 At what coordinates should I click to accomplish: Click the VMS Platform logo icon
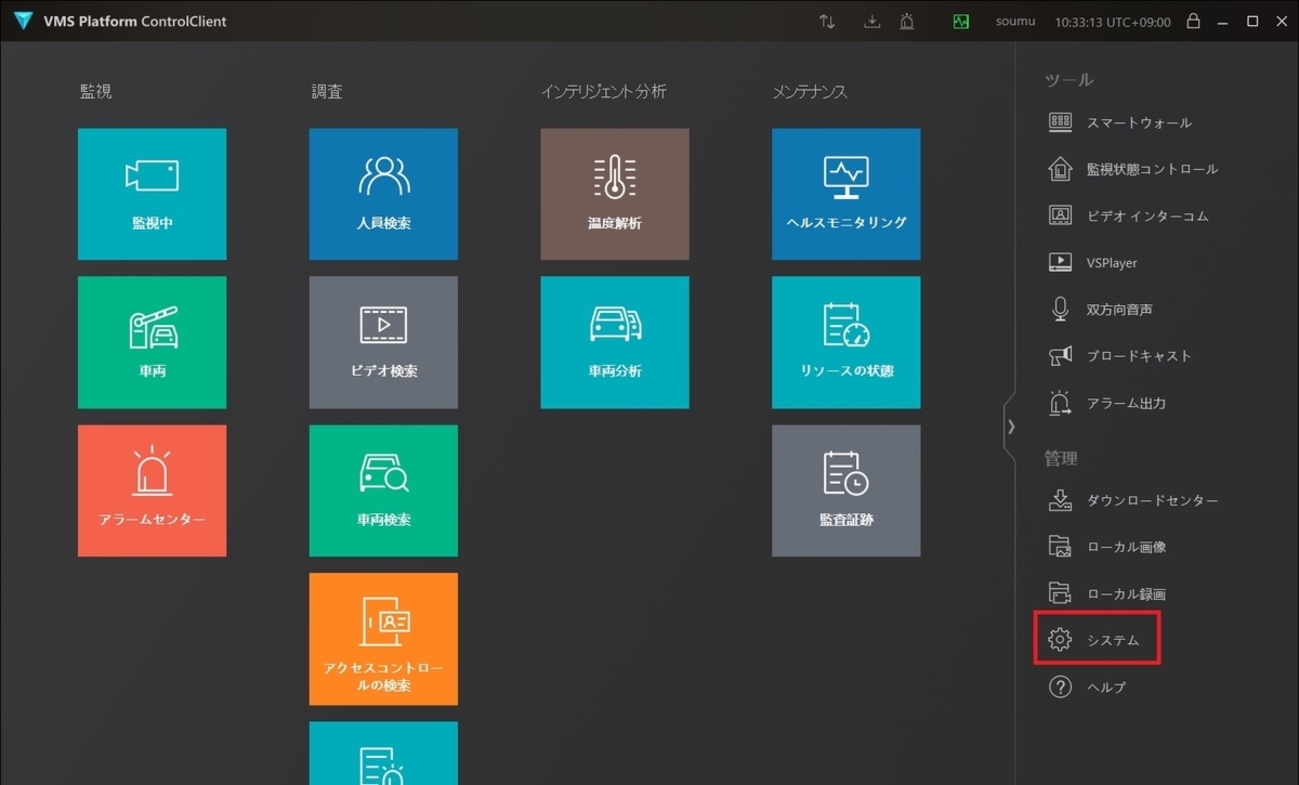22,21
